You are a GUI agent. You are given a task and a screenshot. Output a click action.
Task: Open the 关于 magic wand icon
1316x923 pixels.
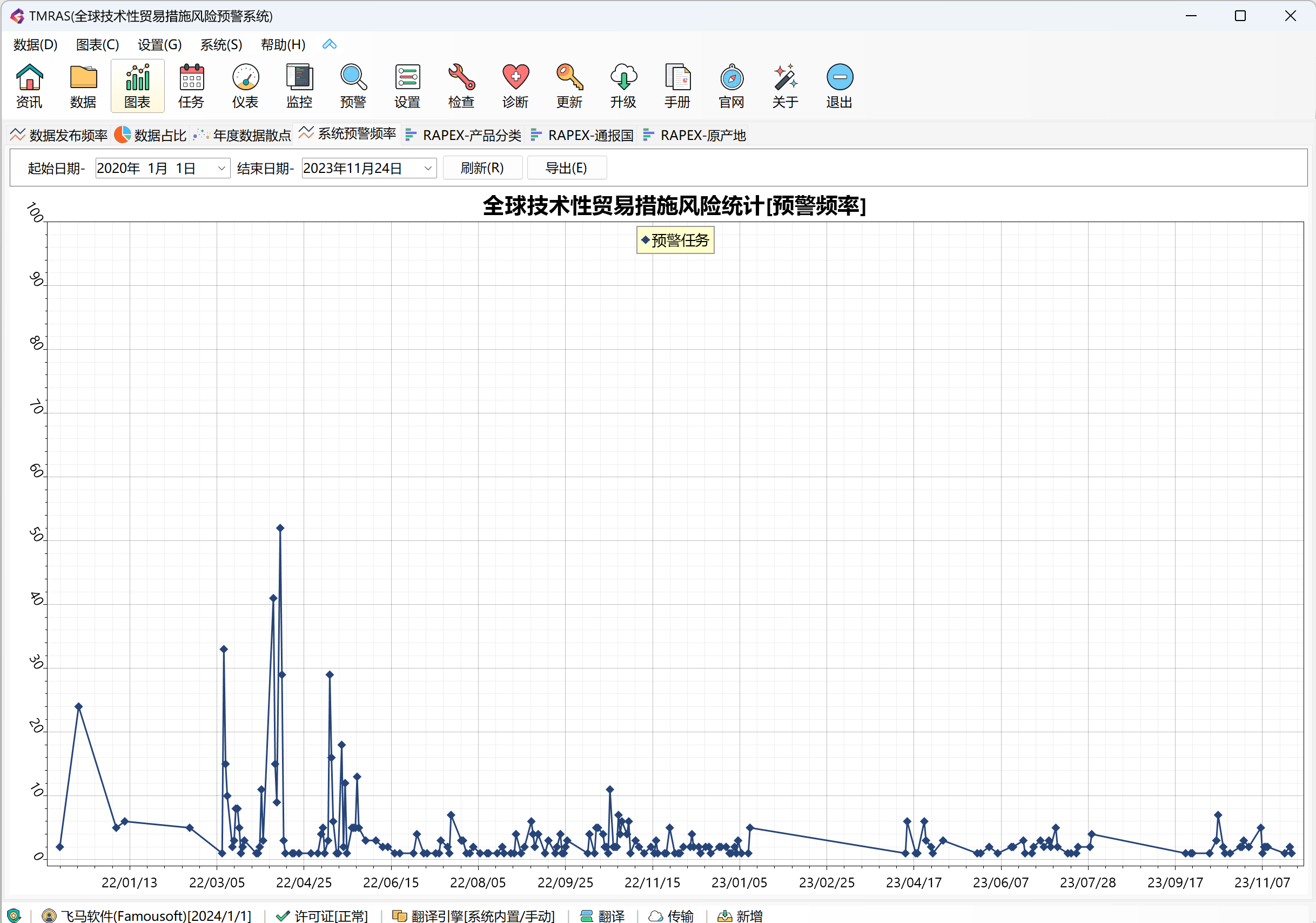pyautogui.click(x=785, y=86)
